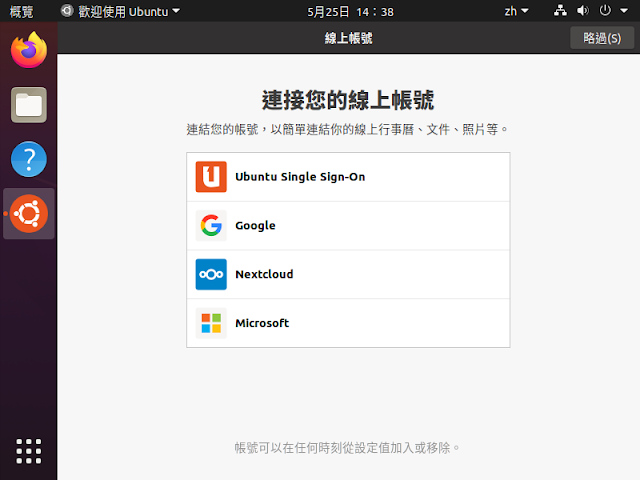Select Ubuntu Single Sign-On account
Viewport: 640px width, 480px height.
pyautogui.click(x=348, y=177)
